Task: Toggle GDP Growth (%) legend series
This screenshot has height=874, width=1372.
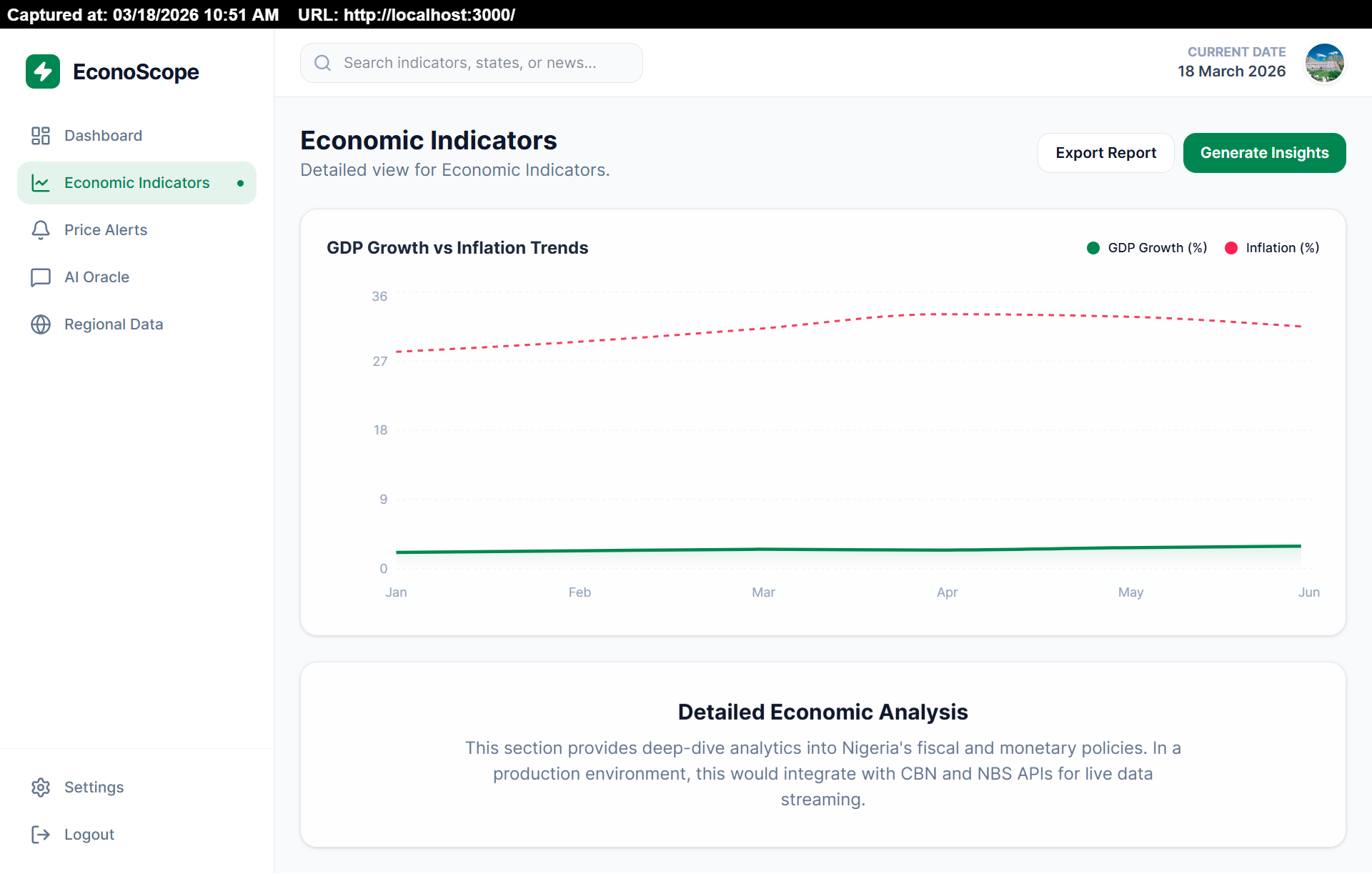Action: tap(1156, 248)
